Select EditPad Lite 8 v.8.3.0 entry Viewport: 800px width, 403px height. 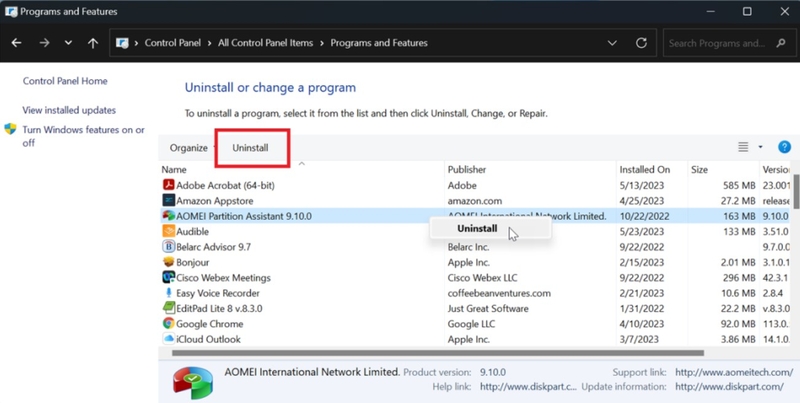219,309
